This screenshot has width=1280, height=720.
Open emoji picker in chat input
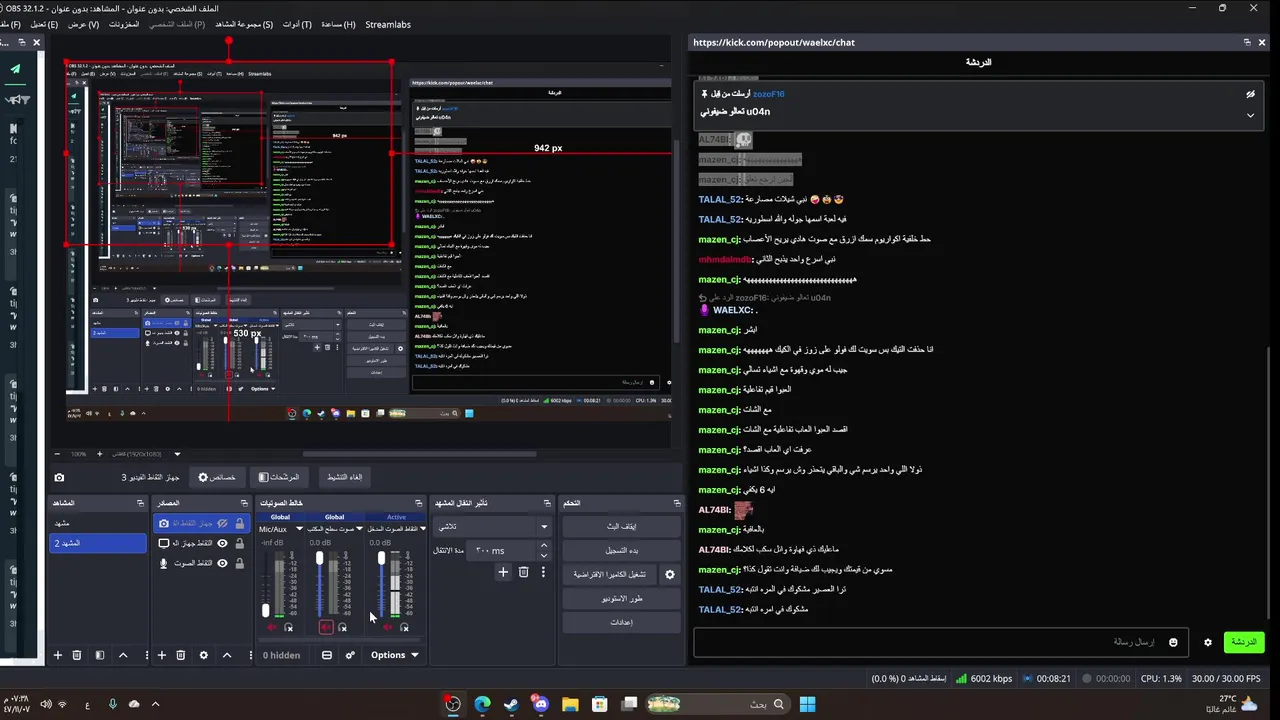(x=1173, y=642)
